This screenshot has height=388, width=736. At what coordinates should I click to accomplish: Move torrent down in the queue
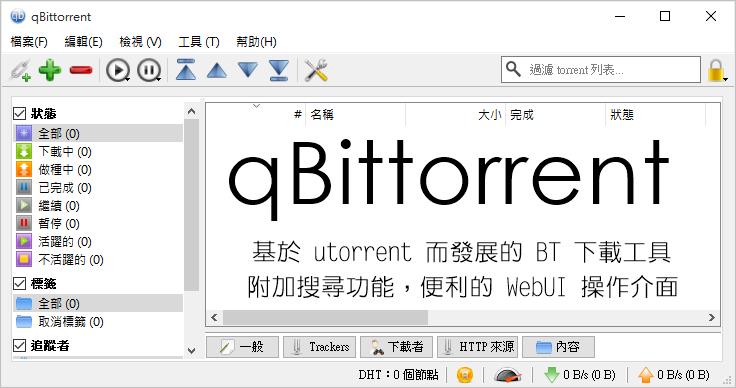[248, 70]
